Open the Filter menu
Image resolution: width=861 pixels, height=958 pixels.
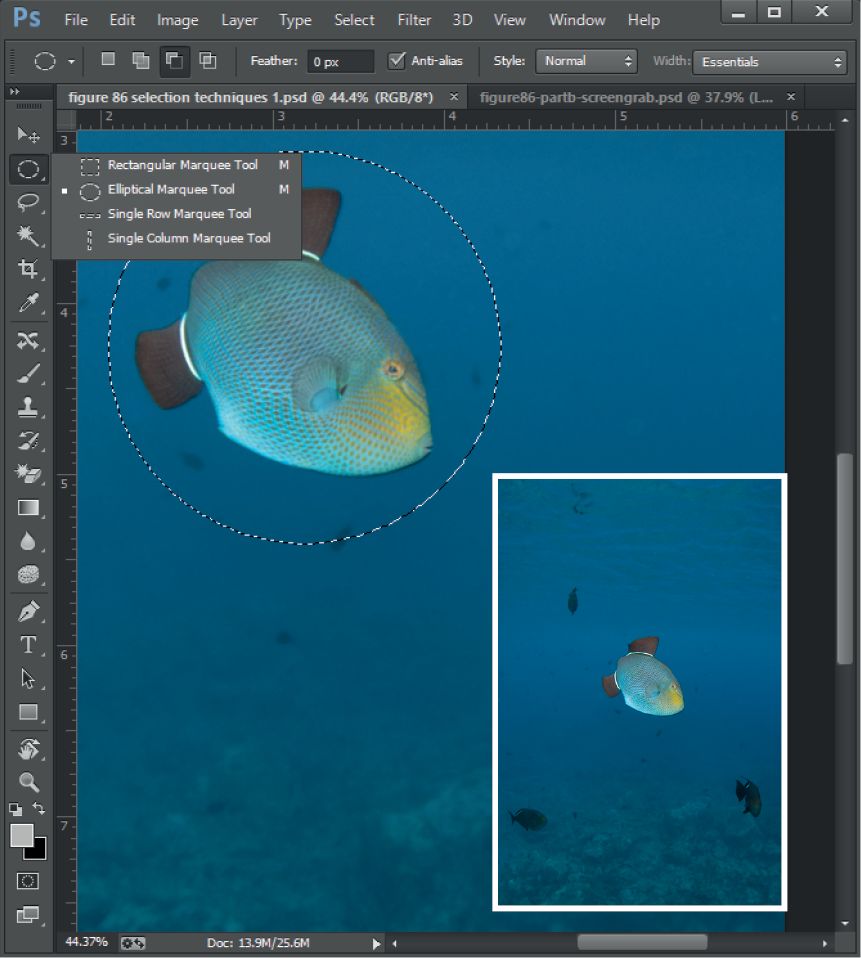click(x=414, y=20)
